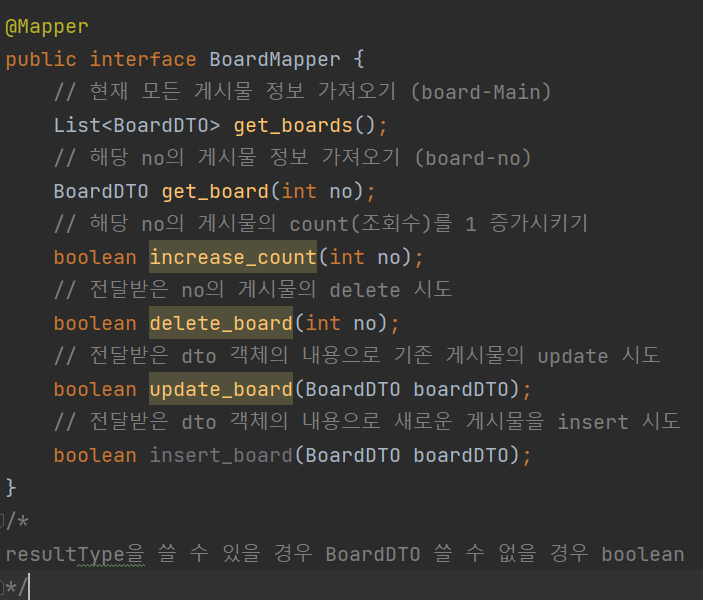This screenshot has width=703, height=600.
Task: Click the get_boards method name
Action: coord(293,126)
